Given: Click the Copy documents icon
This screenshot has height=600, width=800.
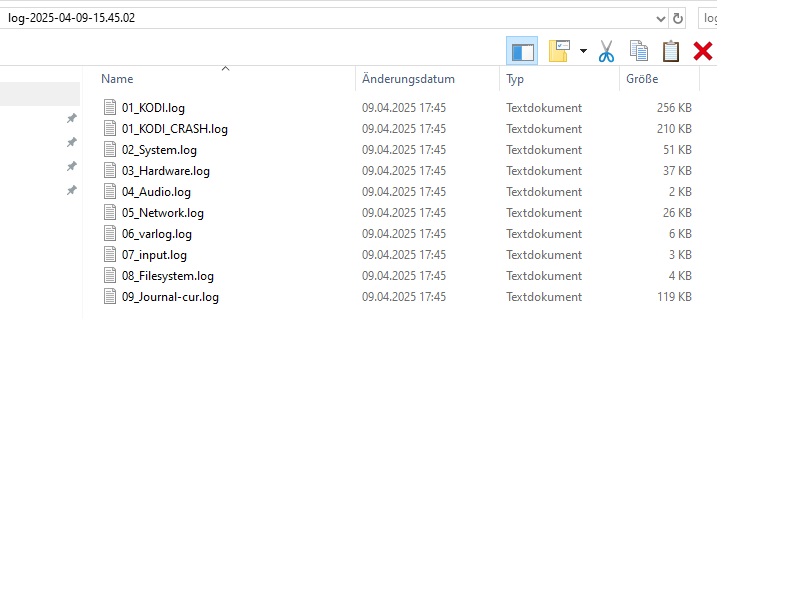Looking at the screenshot, I should point(639,51).
